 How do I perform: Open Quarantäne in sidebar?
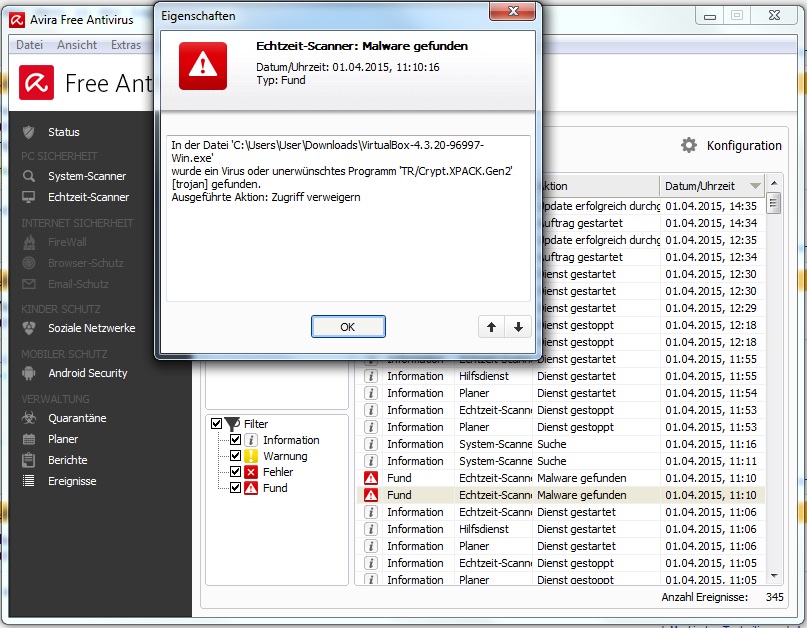(77, 418)
